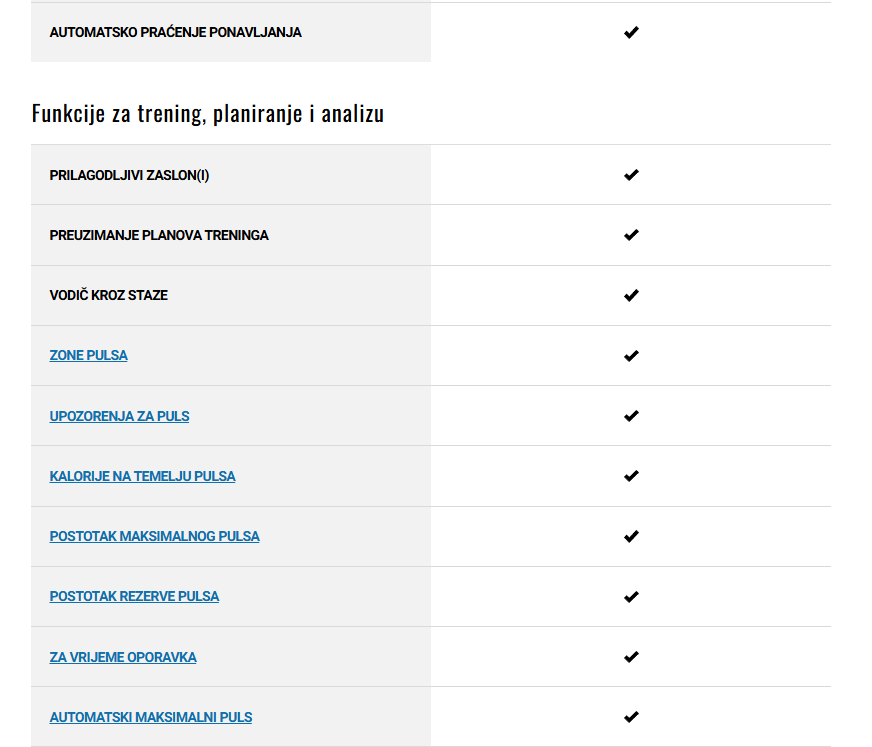Click checkmark in Upozorenja za puls row
This screenshot has width=872, height=747.
[631, 416]
